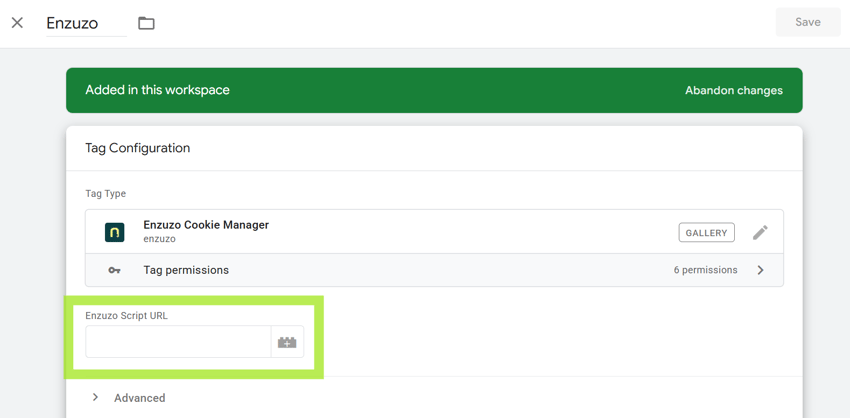Select the Enzuzo Cookie Manager tag type row
Image resolution: width=850 pixels, height=418 pixels.
434,231
